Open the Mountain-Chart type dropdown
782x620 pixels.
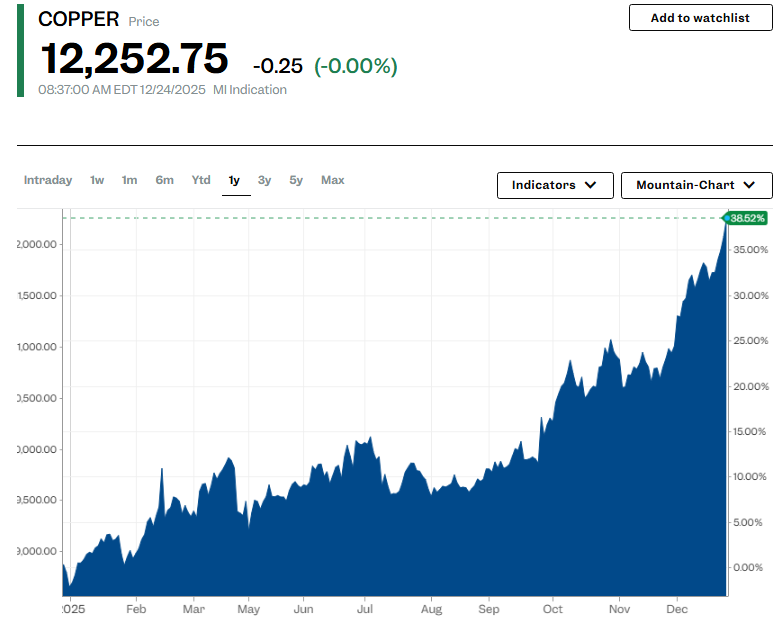coord(696,185)
